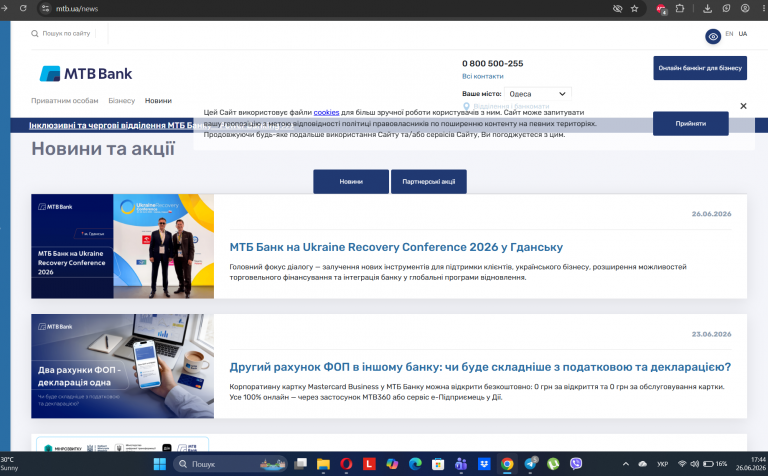Click the browser forward arrow

tap(4, 8)
